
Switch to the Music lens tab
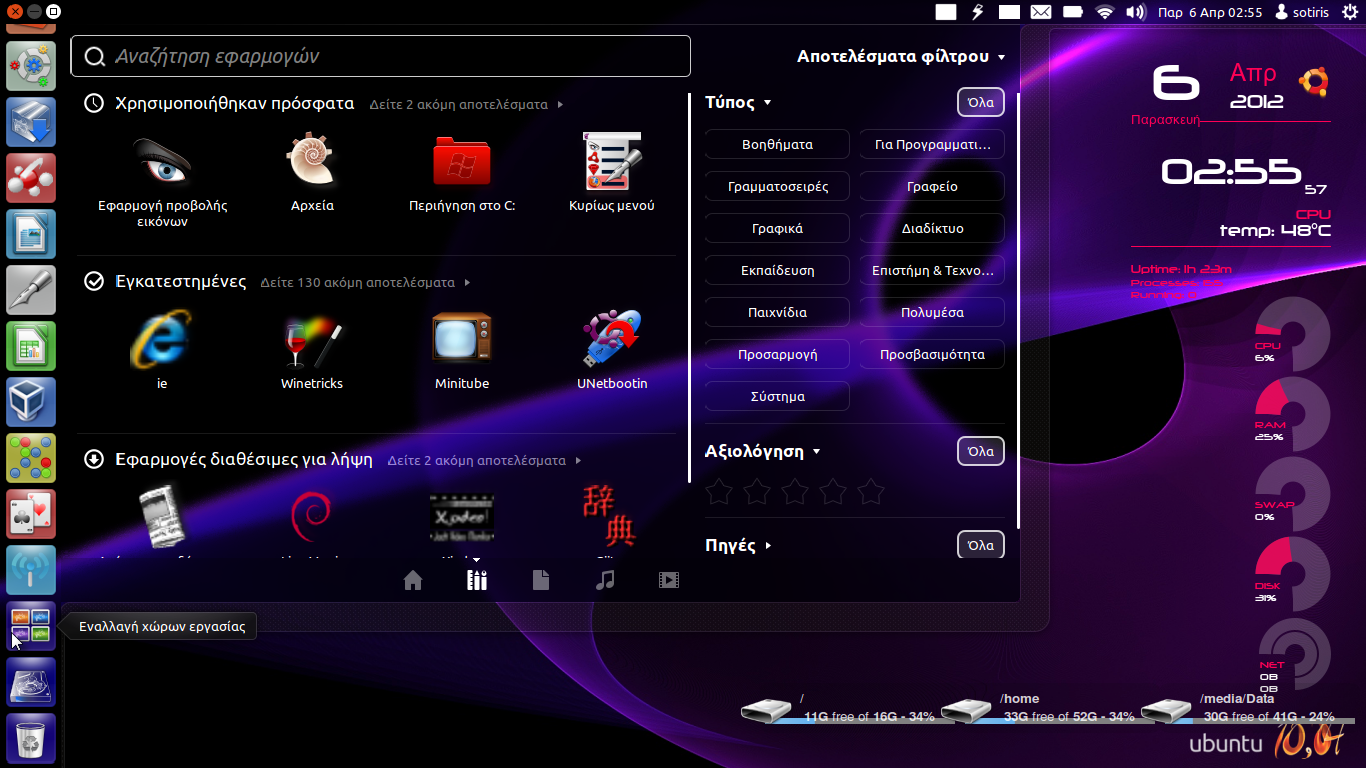coord(605,580)
